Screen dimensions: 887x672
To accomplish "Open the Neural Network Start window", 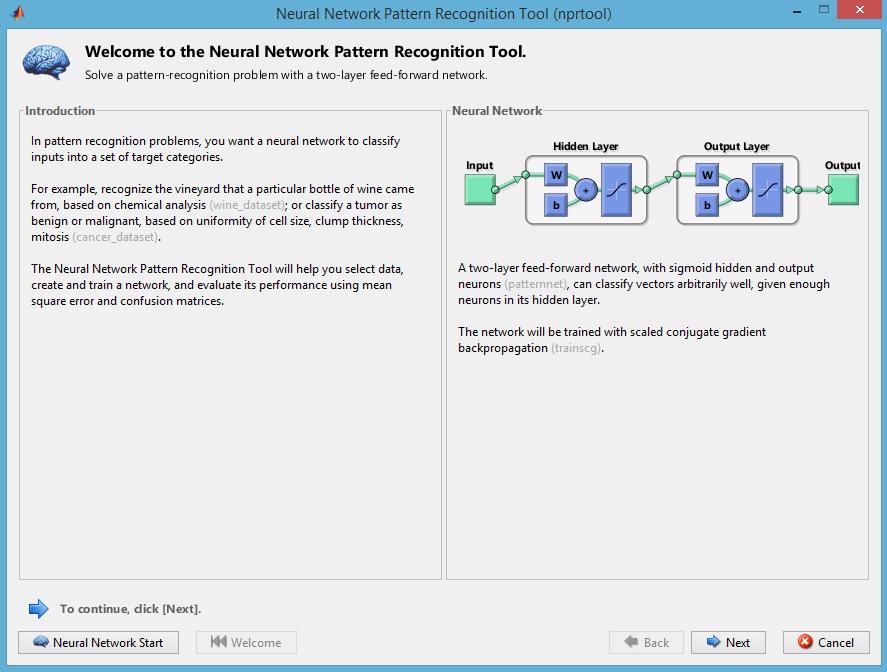I will 98,643.
